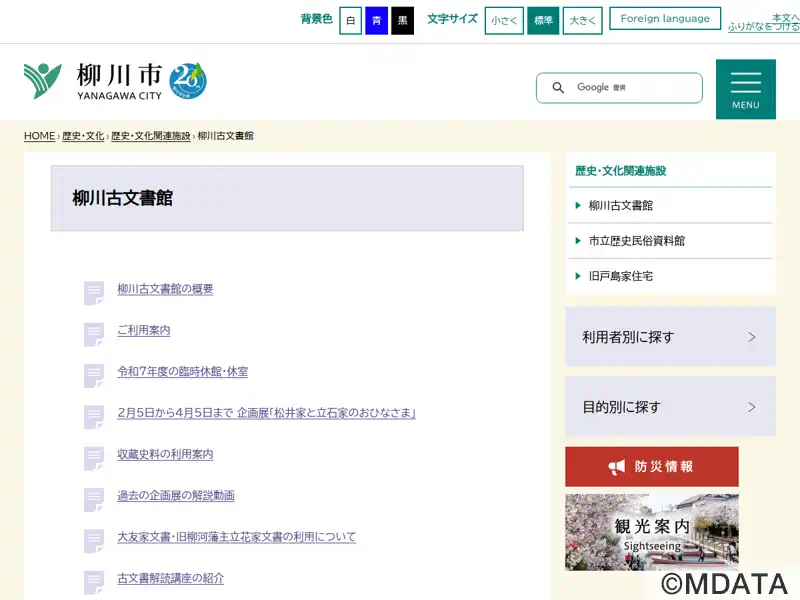Image resolution: width=800 pixels, height=600 pixels.
Task: Switch background color to black
Action: pyautogui.click(x=402, y=20)
